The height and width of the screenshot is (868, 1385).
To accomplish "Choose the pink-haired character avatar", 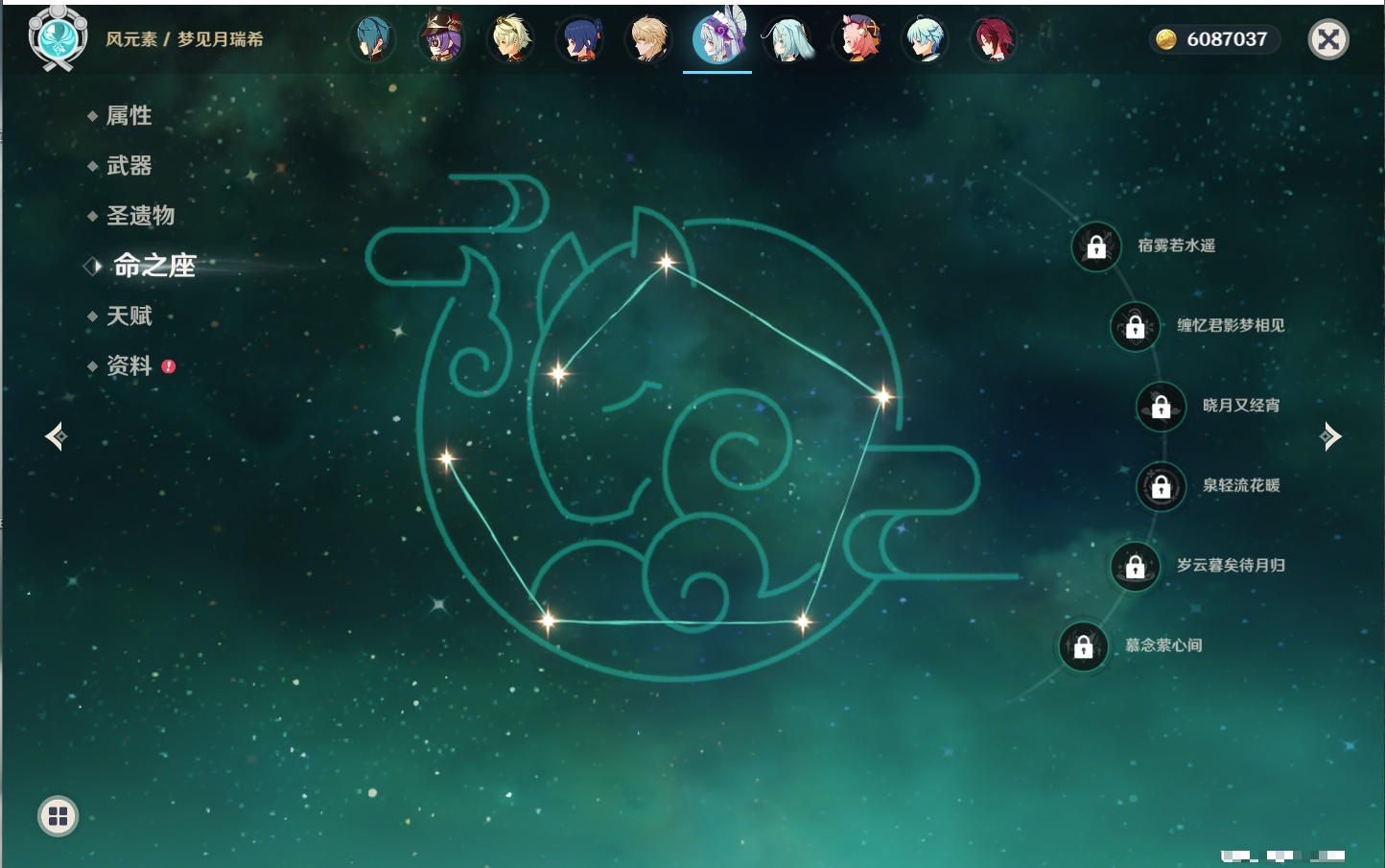I will (858, 39).
